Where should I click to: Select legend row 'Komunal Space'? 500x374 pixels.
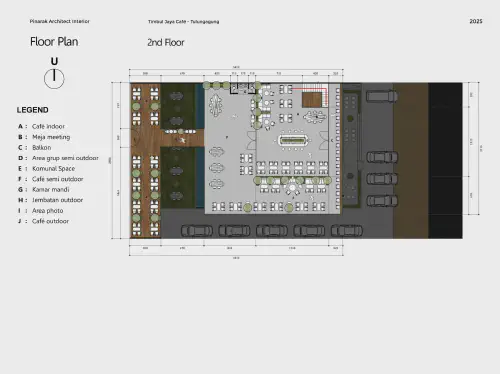46,169
